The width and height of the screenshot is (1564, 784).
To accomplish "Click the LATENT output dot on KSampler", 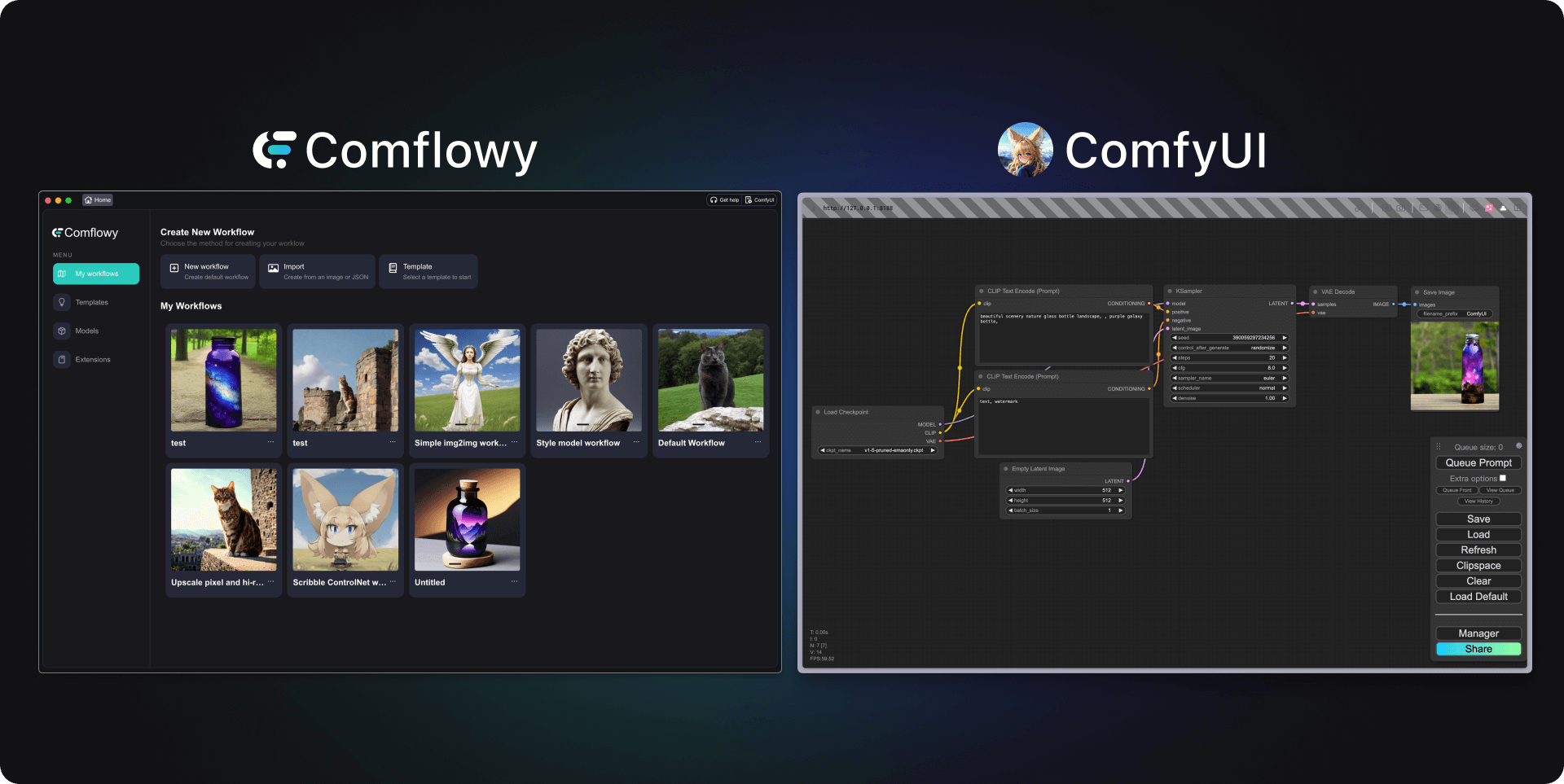I will coord(1293,304).
